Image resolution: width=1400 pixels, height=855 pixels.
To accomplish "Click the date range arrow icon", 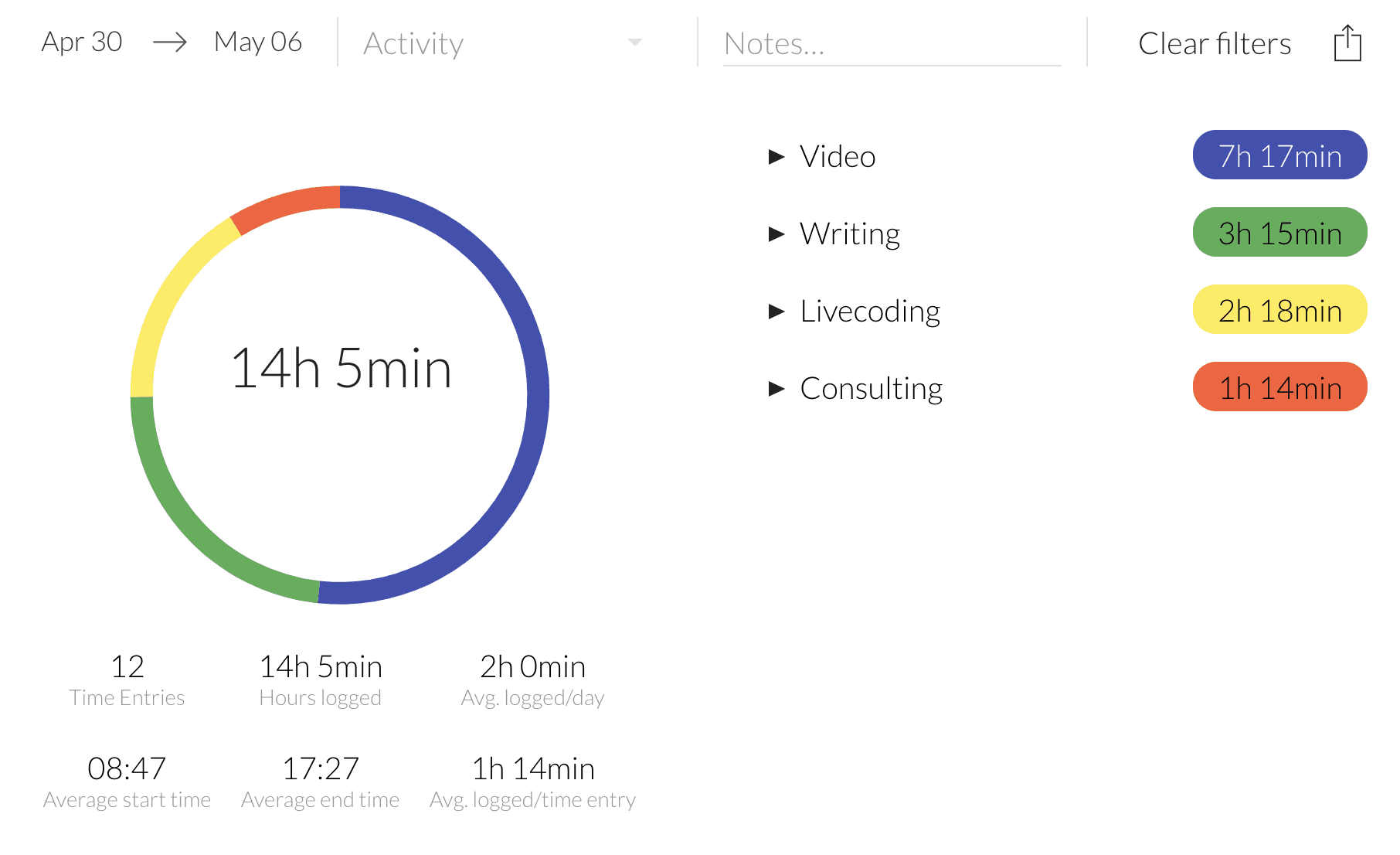I will tap(169, 43).
